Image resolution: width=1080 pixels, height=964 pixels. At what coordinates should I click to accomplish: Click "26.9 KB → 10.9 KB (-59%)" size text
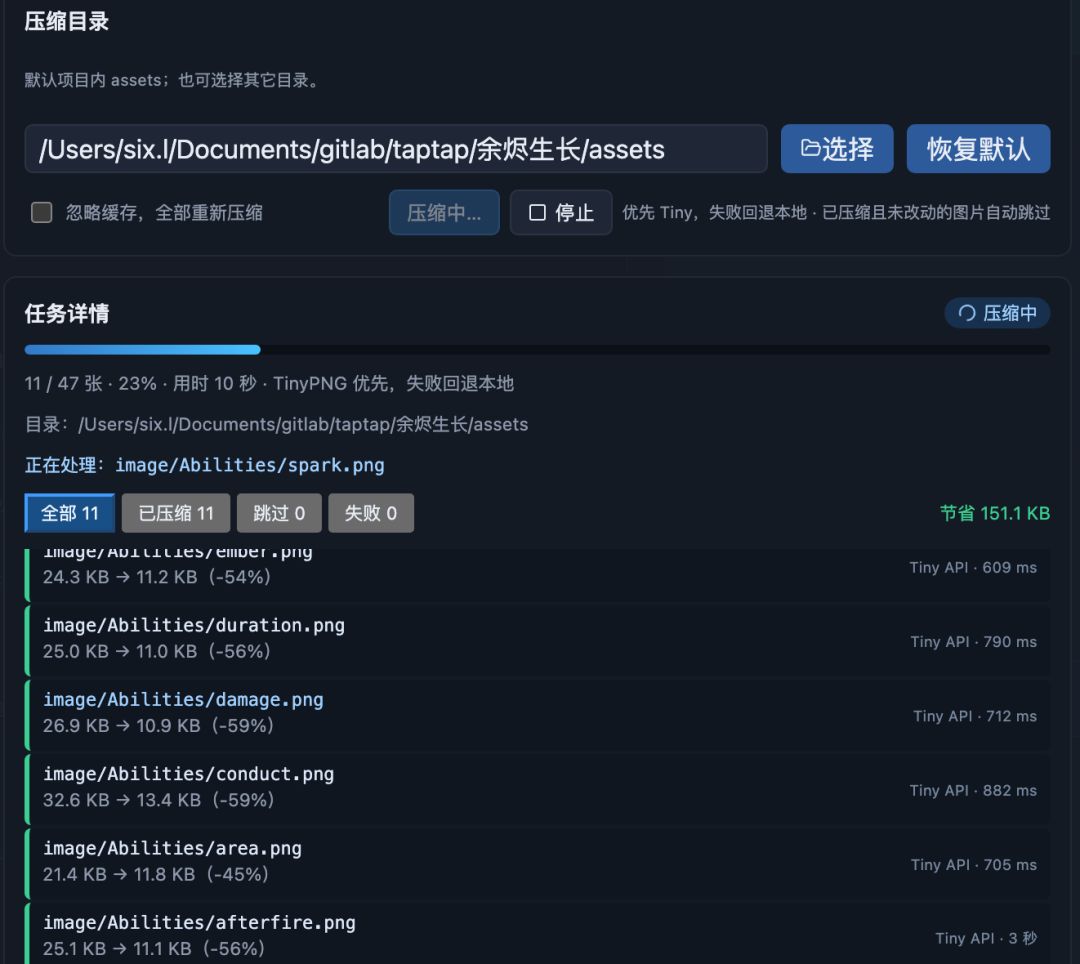pos(158,726)
